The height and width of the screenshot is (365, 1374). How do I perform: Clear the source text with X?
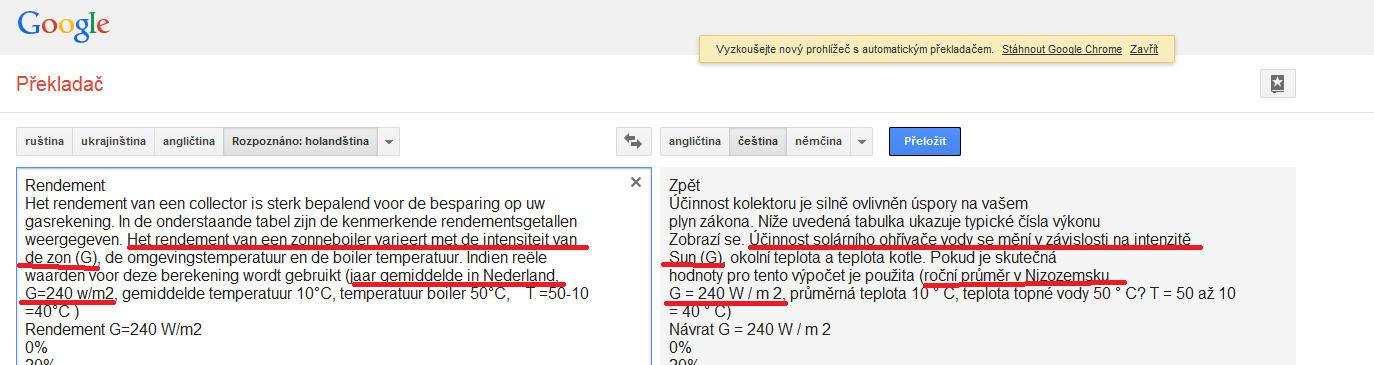(x=635, y=182)
